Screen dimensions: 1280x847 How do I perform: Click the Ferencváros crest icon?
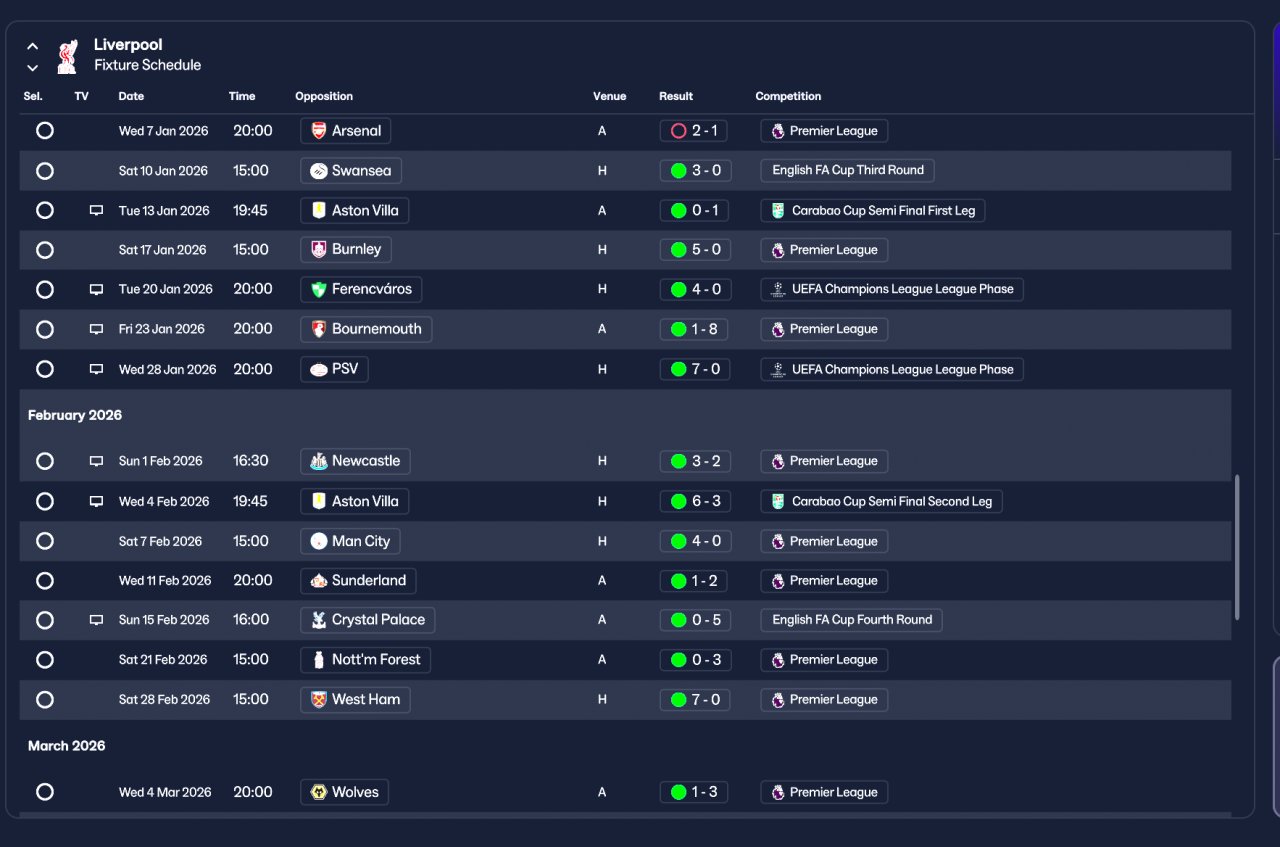[319, 289]
